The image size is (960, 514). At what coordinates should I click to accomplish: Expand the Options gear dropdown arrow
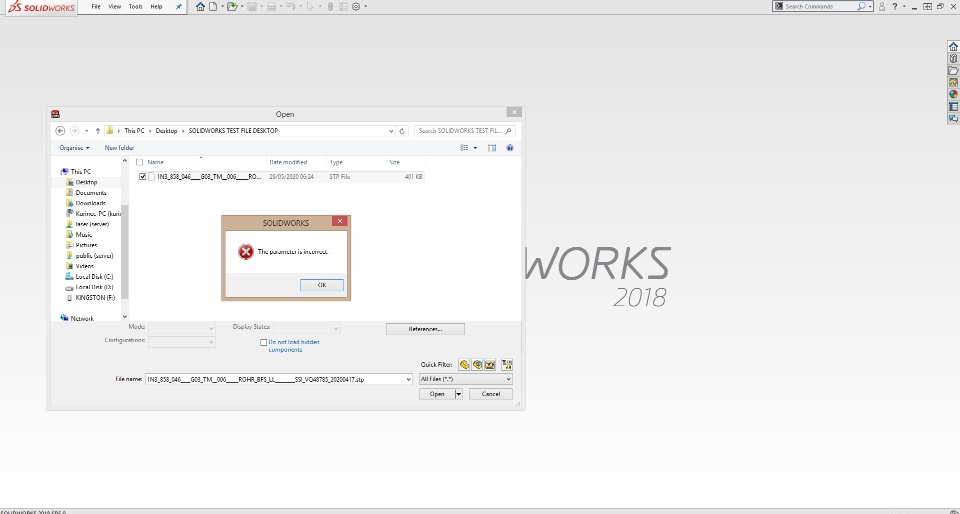pos(366,6)
